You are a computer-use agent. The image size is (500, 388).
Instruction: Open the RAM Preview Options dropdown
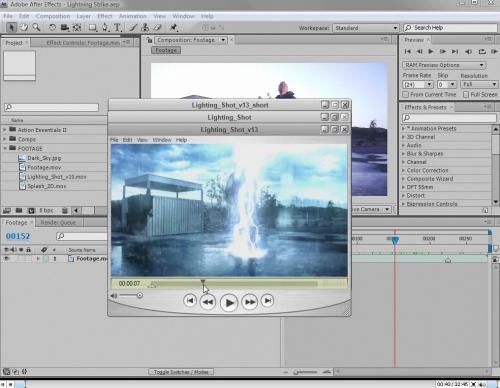(444, 65)
